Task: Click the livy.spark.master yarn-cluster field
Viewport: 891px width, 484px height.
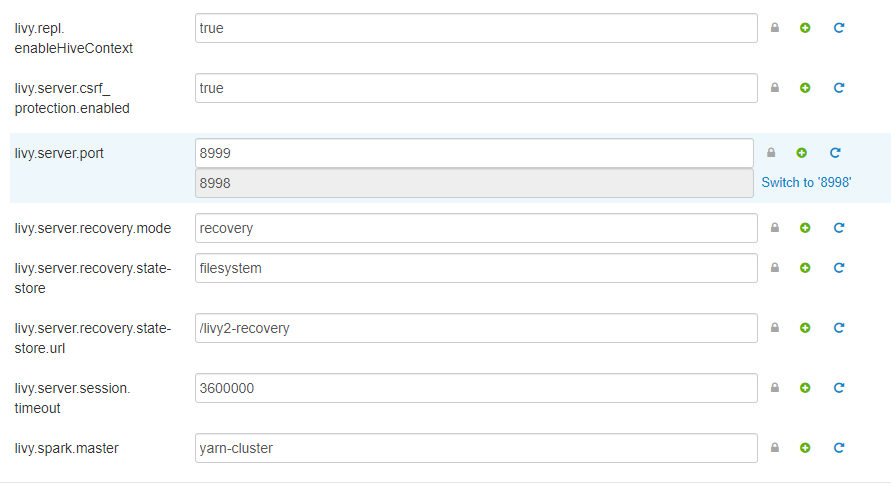Action: coord(476,448)
